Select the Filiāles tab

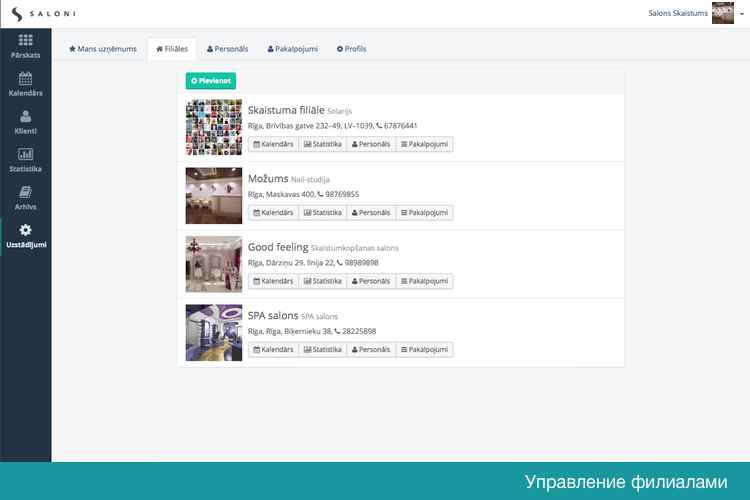[172, 49]
